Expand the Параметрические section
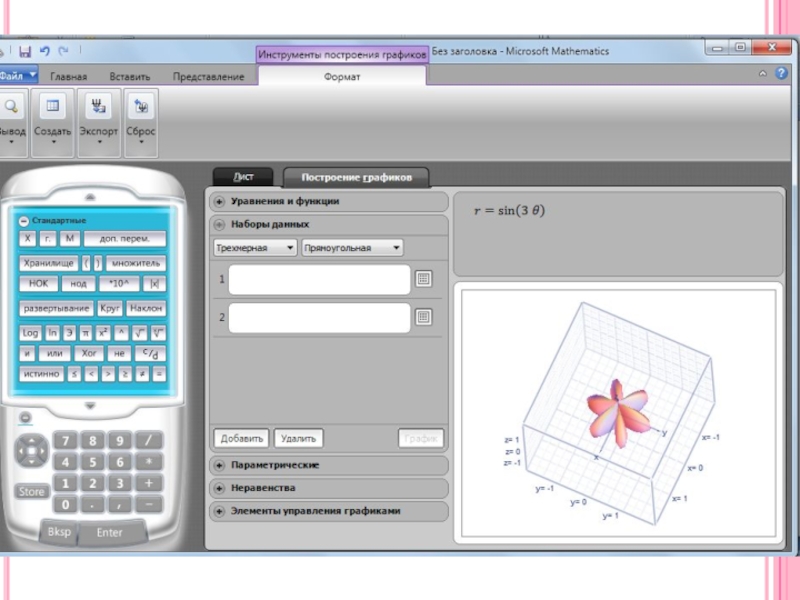 [329, 465]
